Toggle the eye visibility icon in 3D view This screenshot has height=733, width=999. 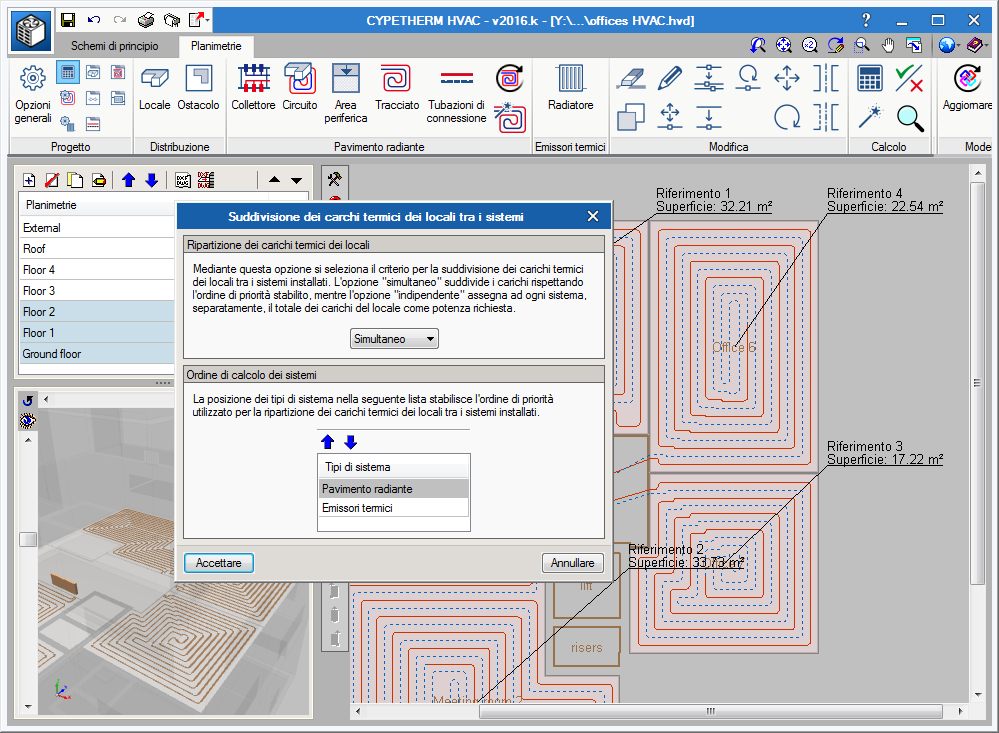tap(27, 421)
